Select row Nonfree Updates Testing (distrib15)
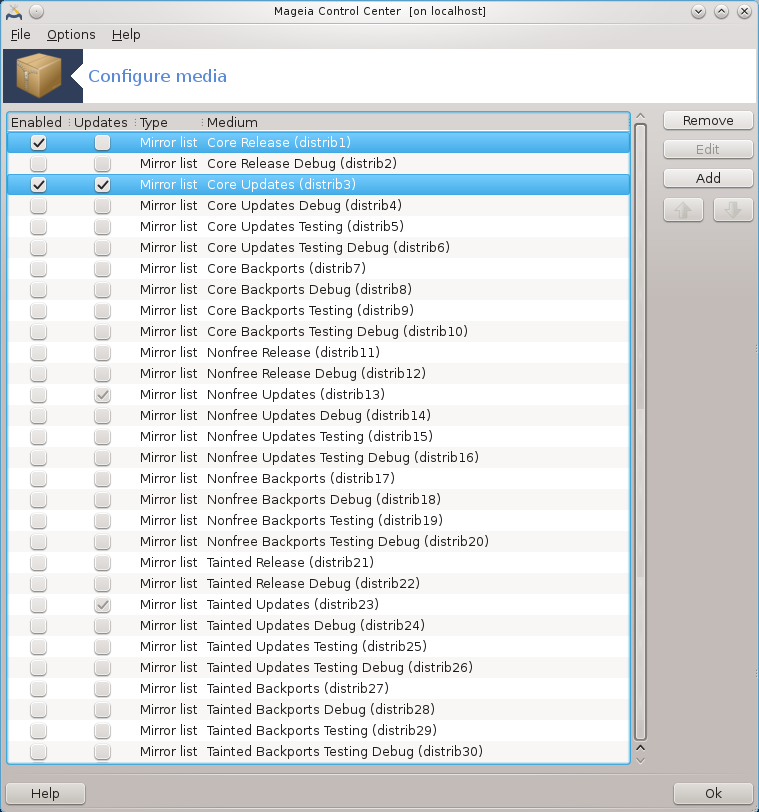The image size is (759, 812). [x=318, y=437]
